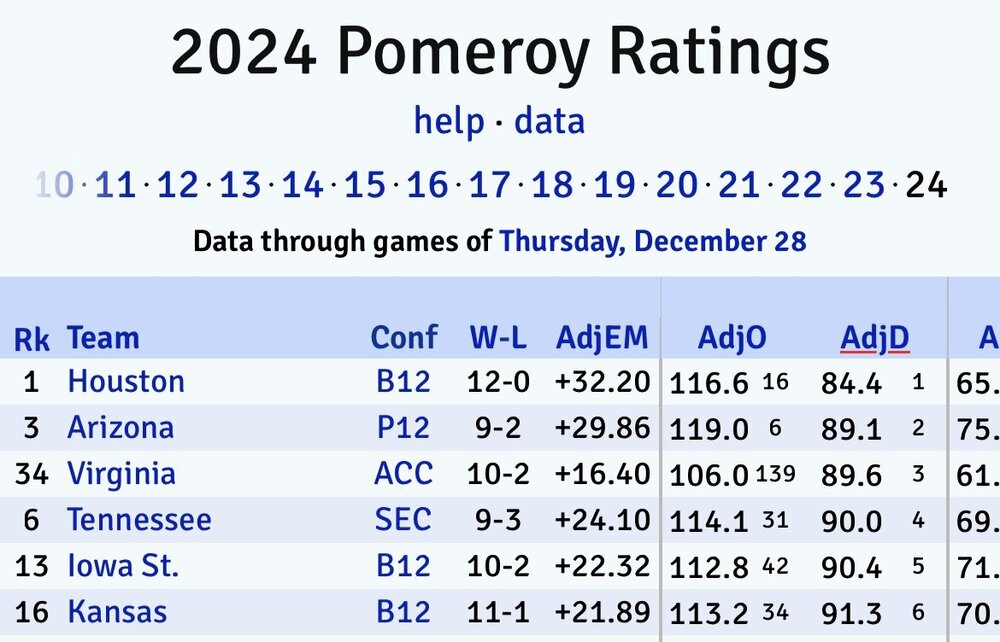Open the Arizona team page

(121, 428)
